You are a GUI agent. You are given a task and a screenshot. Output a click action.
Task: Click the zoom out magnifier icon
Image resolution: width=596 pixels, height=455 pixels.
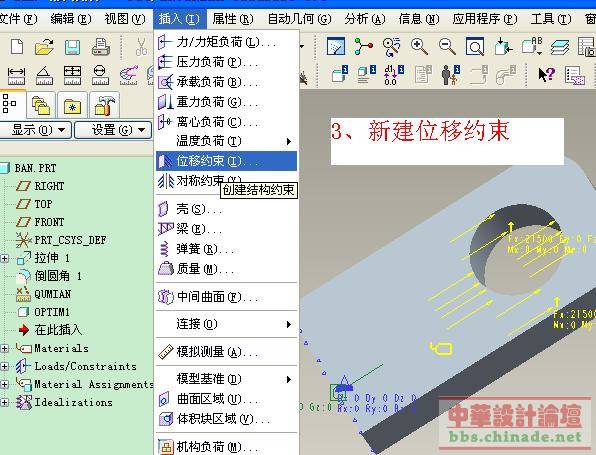447,47
